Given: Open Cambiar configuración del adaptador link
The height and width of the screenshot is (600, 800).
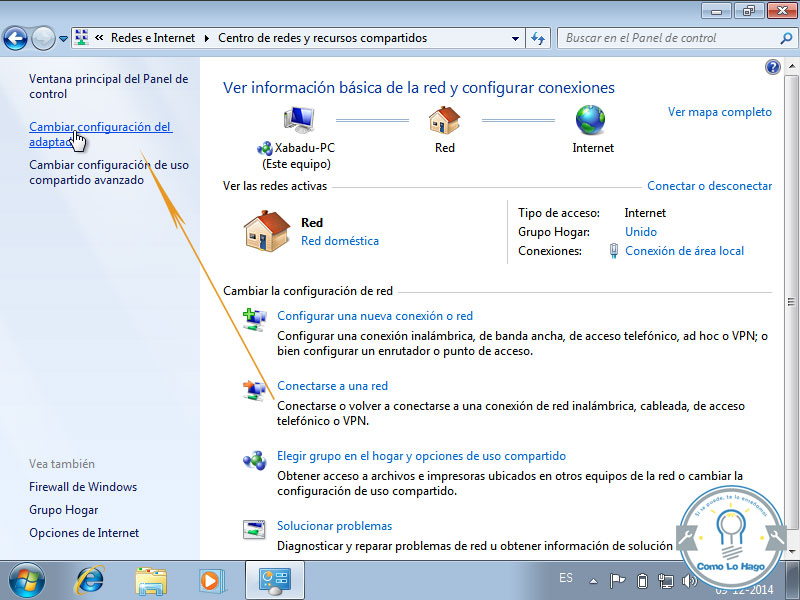Looking at the screenshot, I should [x=100, y=134].
